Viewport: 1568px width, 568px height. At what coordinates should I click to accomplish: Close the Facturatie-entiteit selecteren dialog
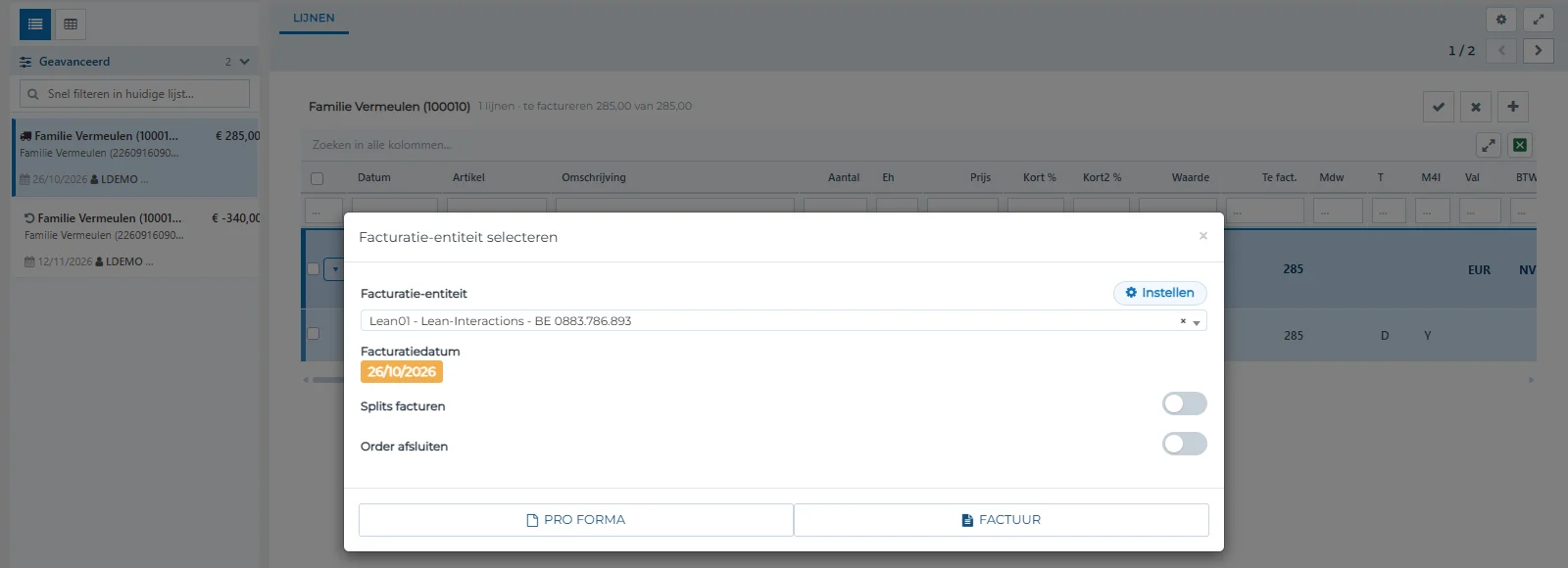(x=1203, y=236)
